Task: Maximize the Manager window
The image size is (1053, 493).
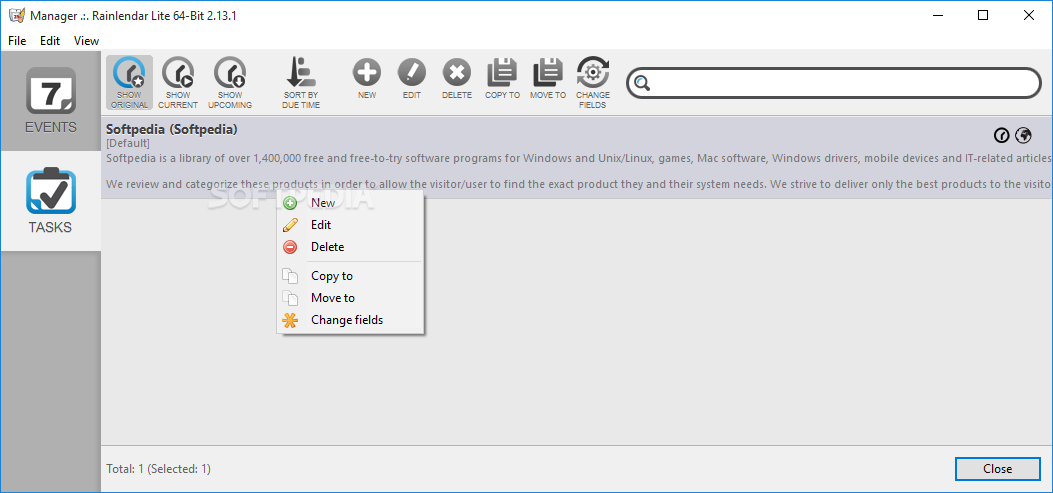Action: (x=983, y=15)
